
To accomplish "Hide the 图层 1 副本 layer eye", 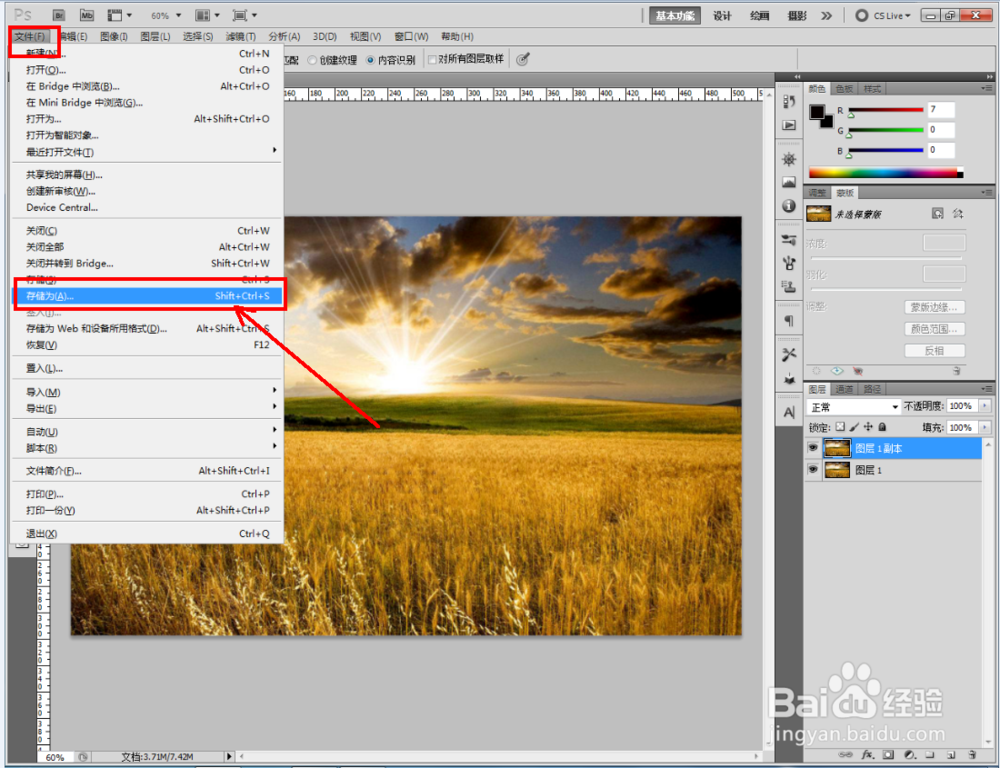I will click(x=812, y=448).
